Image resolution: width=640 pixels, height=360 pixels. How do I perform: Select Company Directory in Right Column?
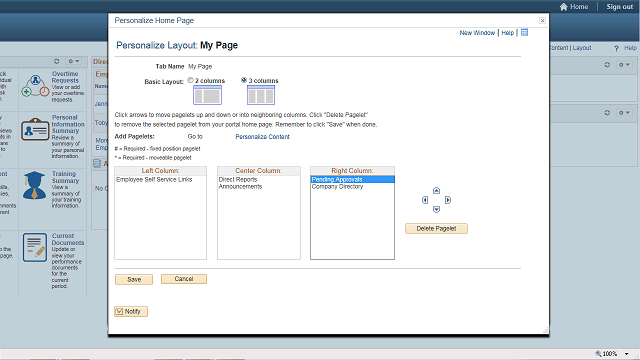coord(337,187)
